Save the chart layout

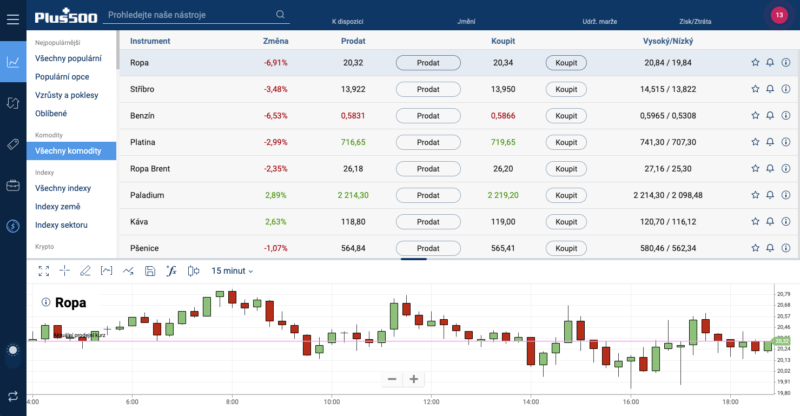[149, 270]
